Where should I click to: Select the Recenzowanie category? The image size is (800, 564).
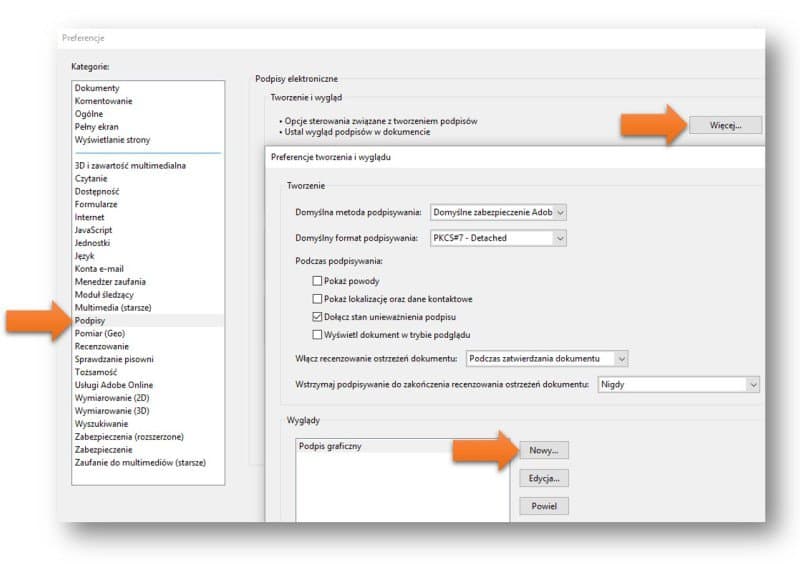147,346
